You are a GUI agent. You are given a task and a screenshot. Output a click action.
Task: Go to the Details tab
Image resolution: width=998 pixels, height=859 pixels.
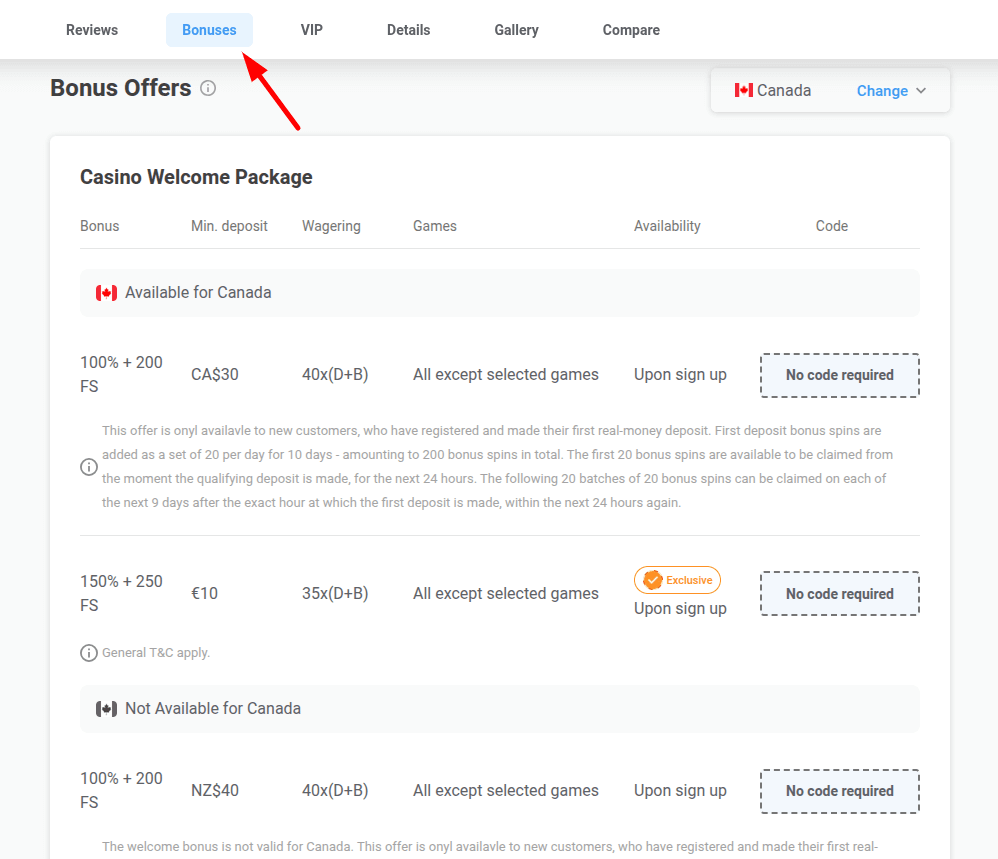click(408, 30)
